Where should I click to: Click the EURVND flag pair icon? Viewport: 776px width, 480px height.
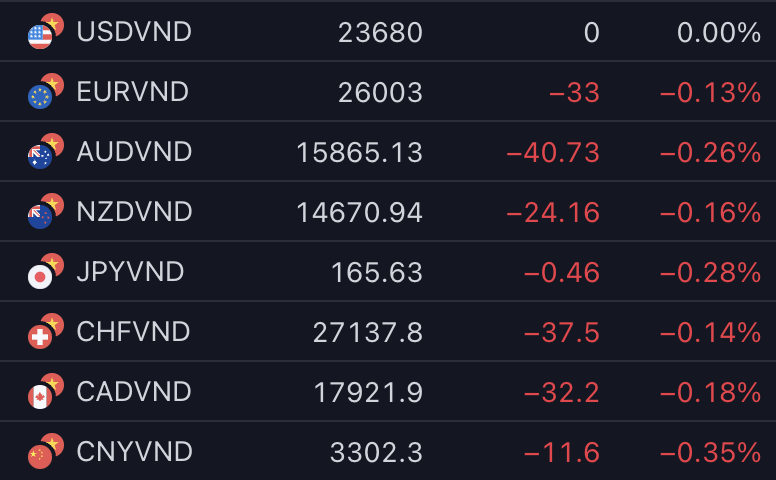pyautogui.click(x=46, y=91)
